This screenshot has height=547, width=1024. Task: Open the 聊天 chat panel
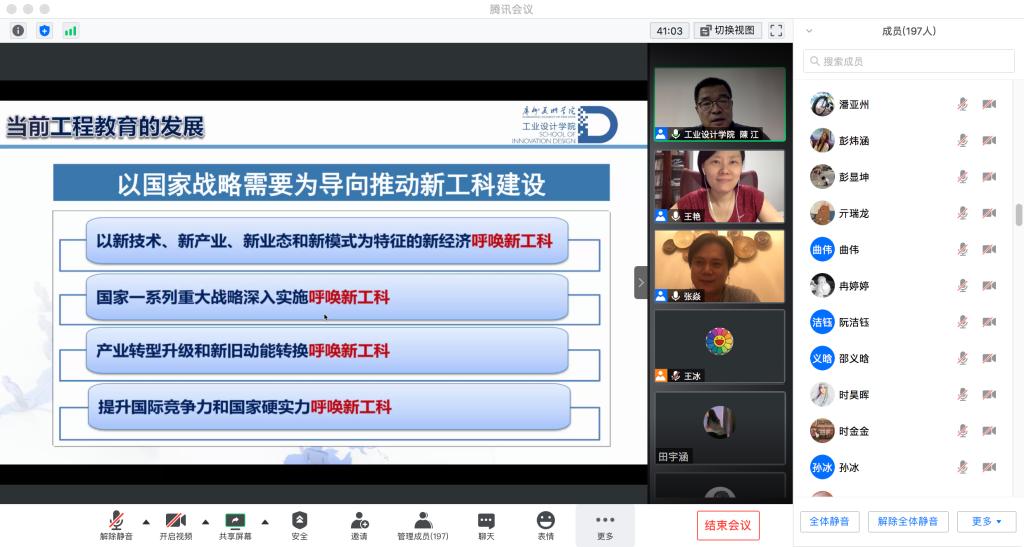click(486, 525)
